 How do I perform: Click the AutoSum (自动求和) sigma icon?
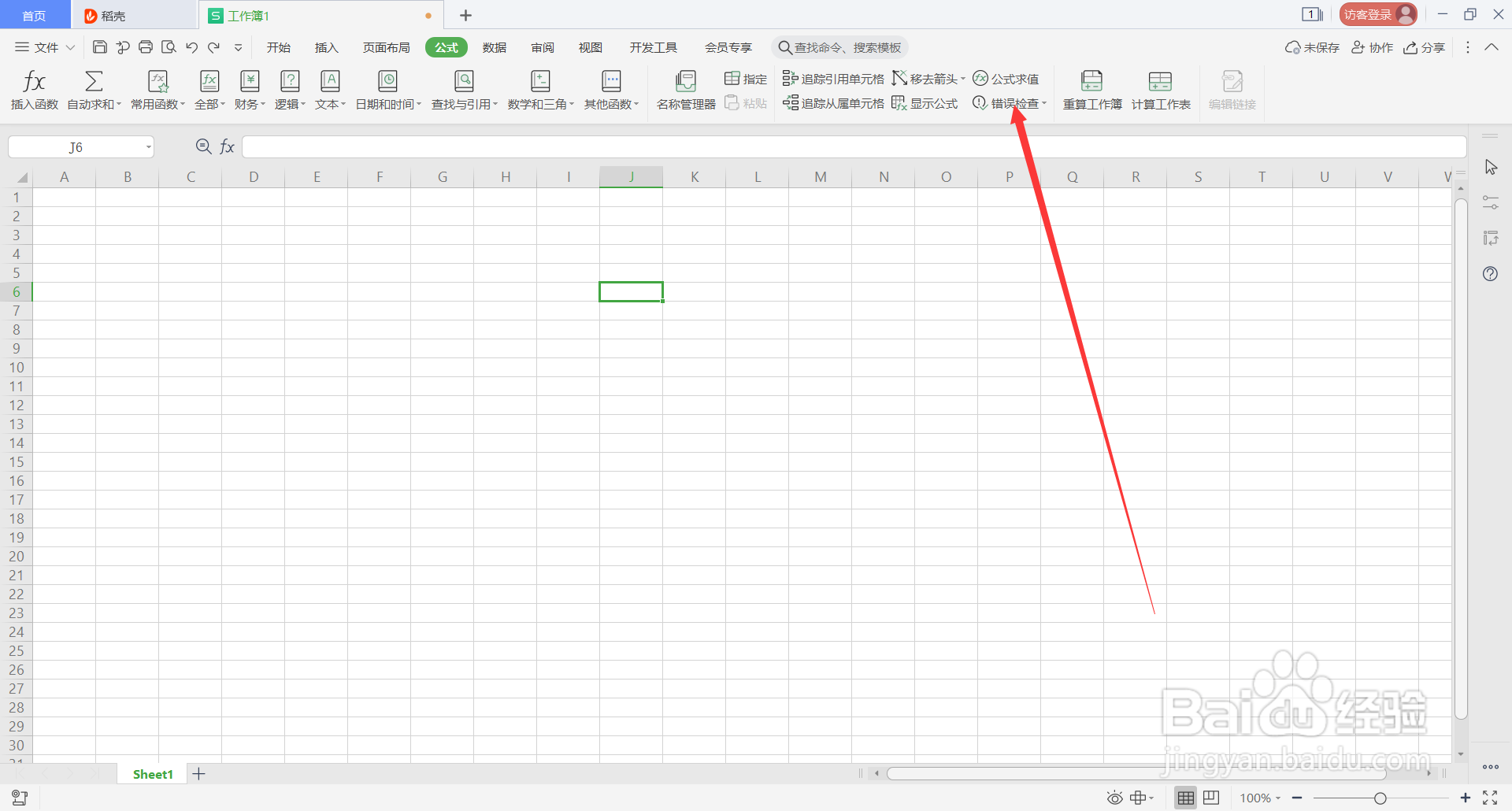[x=94, y=81]
